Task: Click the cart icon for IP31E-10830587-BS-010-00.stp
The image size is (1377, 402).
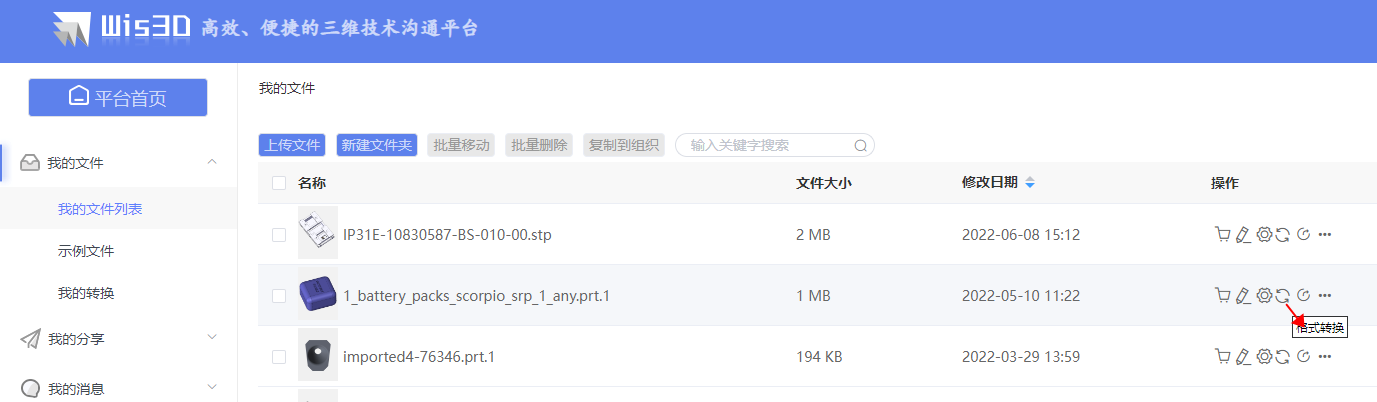Action: [1222, 235]
